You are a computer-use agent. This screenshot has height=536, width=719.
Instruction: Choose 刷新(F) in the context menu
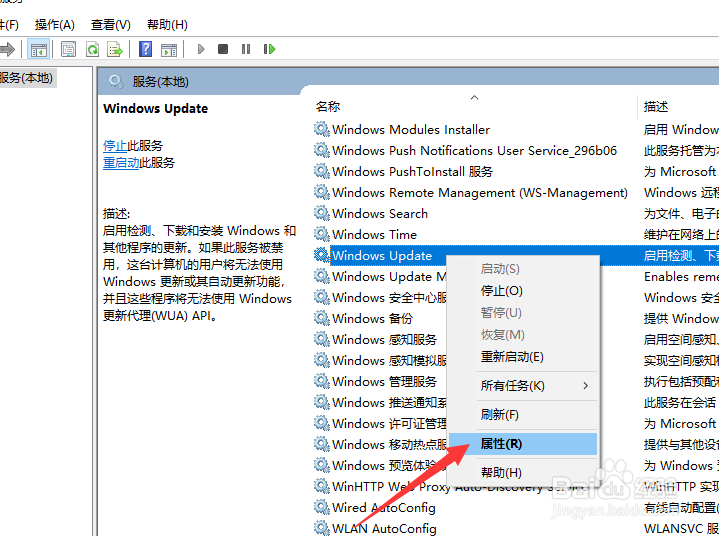click(523, 415)
